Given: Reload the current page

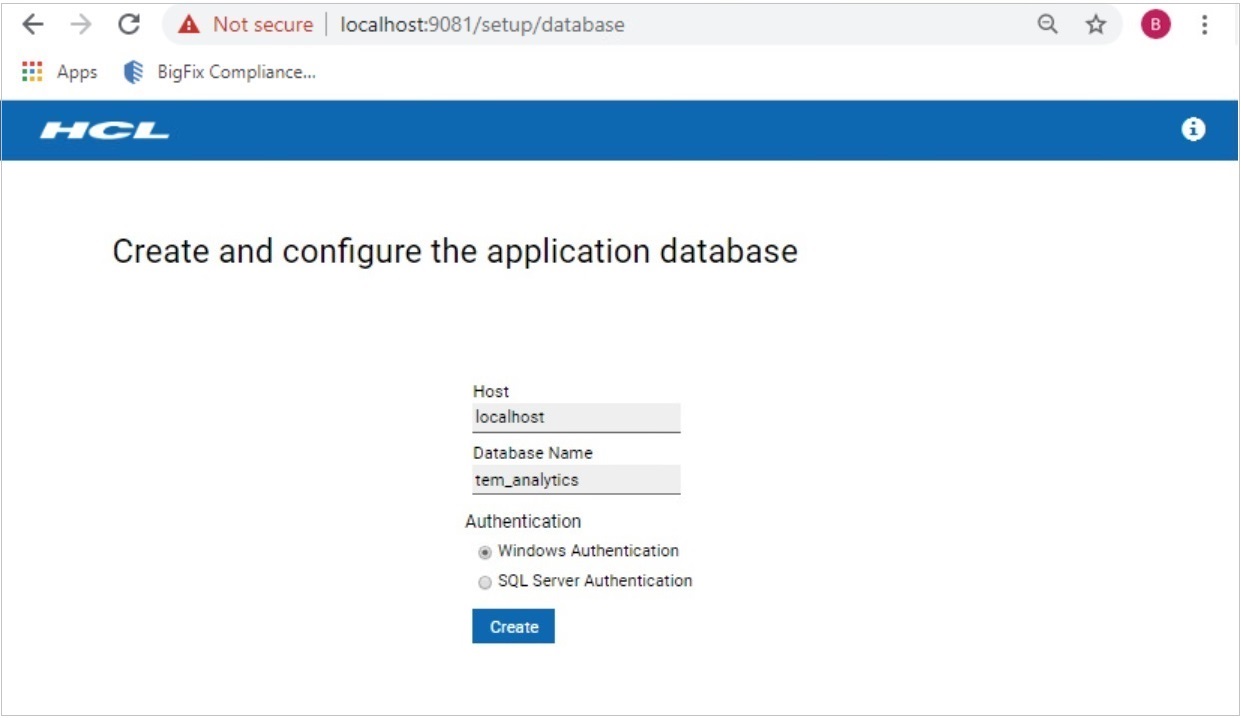Looking at the screenshot, I should click(128, 25).
